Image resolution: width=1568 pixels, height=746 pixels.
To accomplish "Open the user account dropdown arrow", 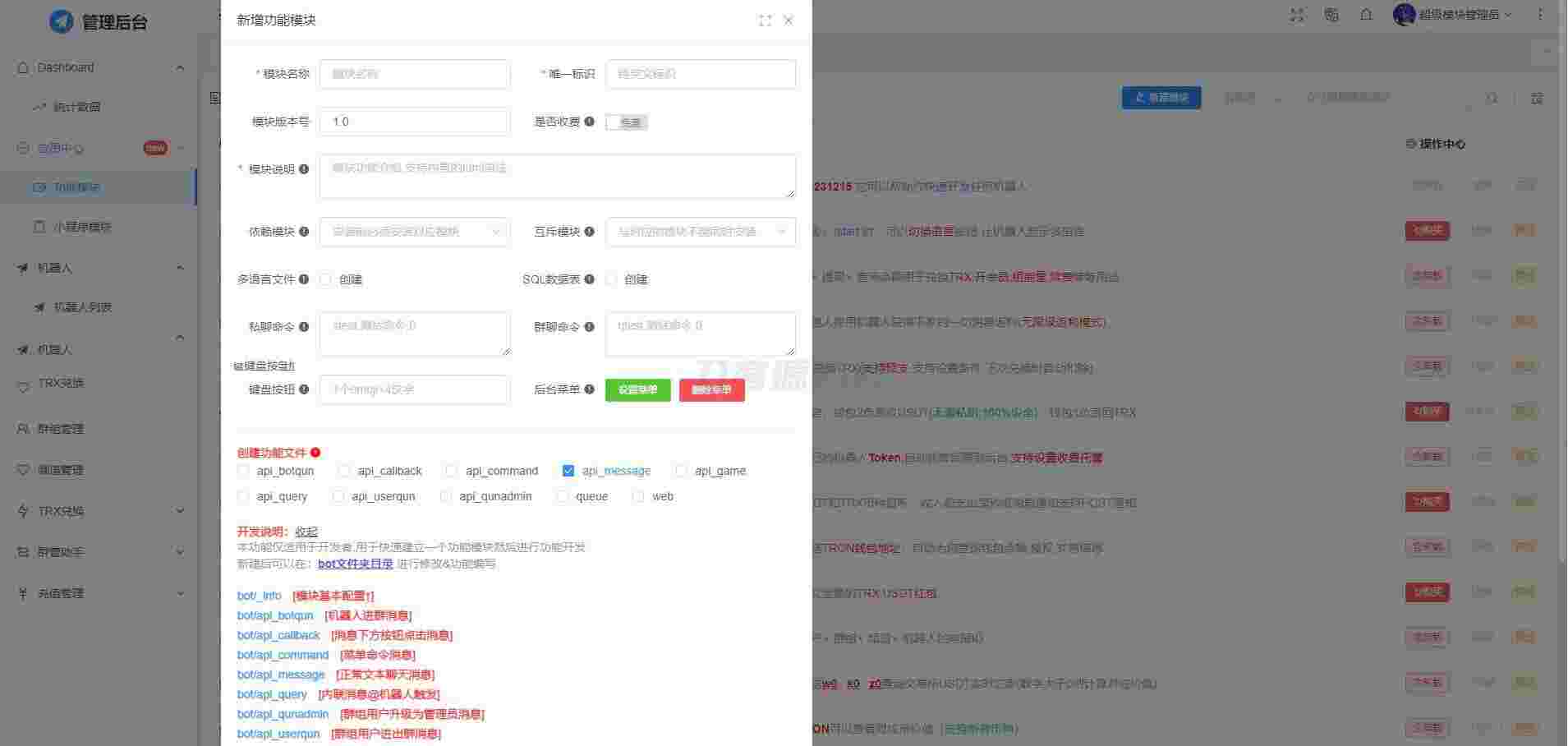I will [1508, 15].
